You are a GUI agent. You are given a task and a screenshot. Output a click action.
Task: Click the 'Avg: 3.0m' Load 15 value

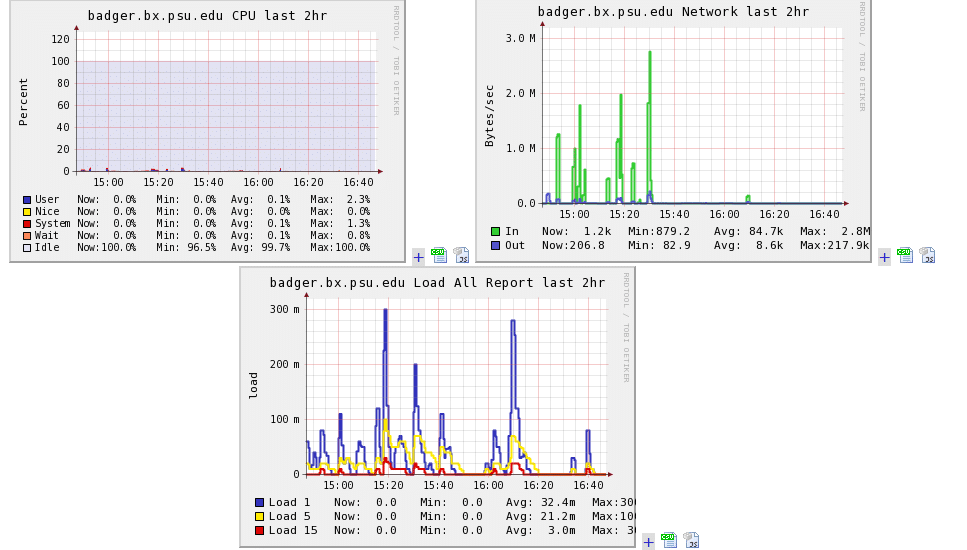pos(541,530)
